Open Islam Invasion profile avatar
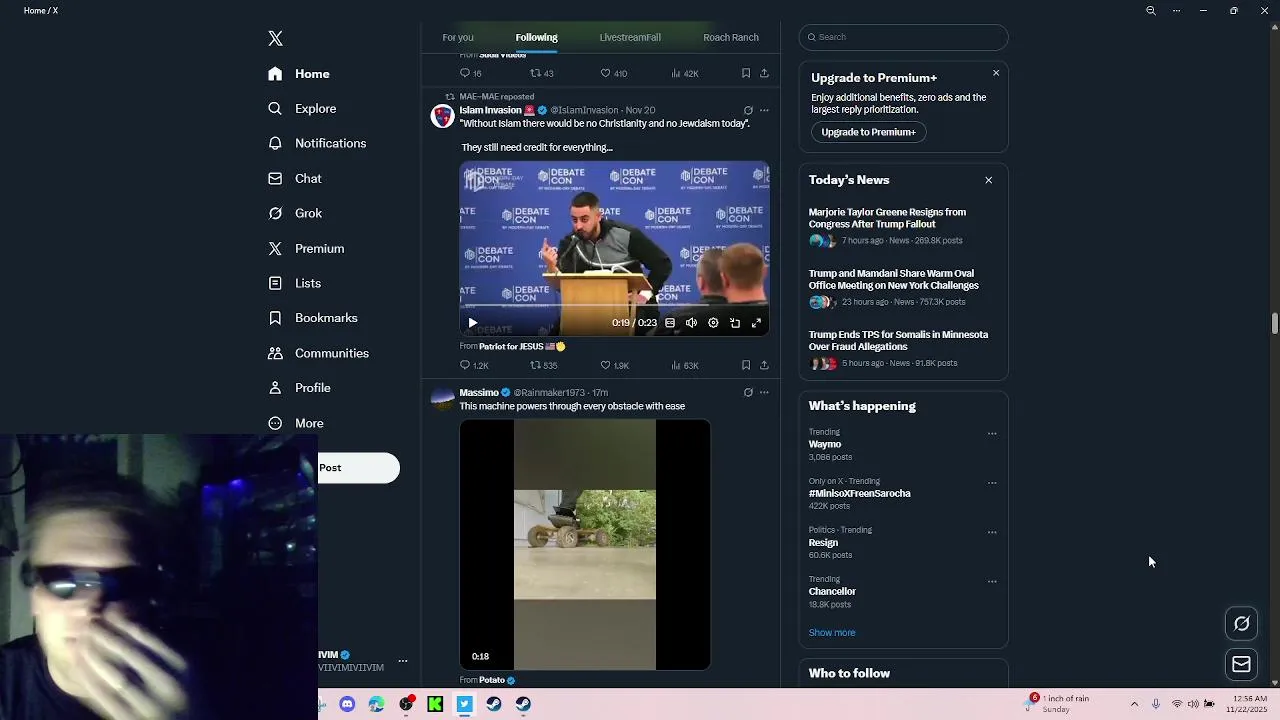 coord(442,116)
